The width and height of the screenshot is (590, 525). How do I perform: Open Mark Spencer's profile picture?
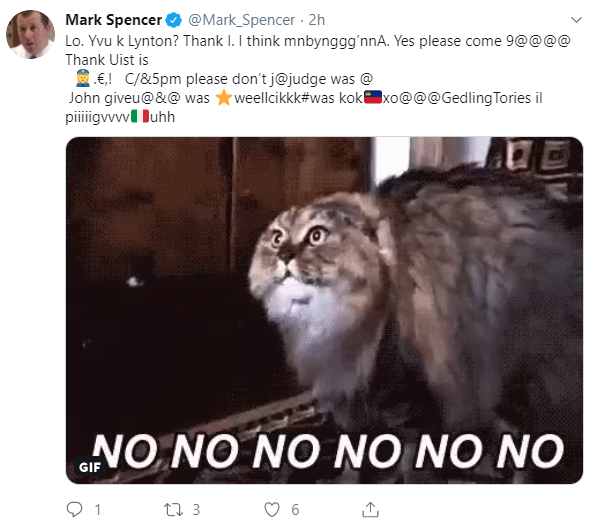30,34
